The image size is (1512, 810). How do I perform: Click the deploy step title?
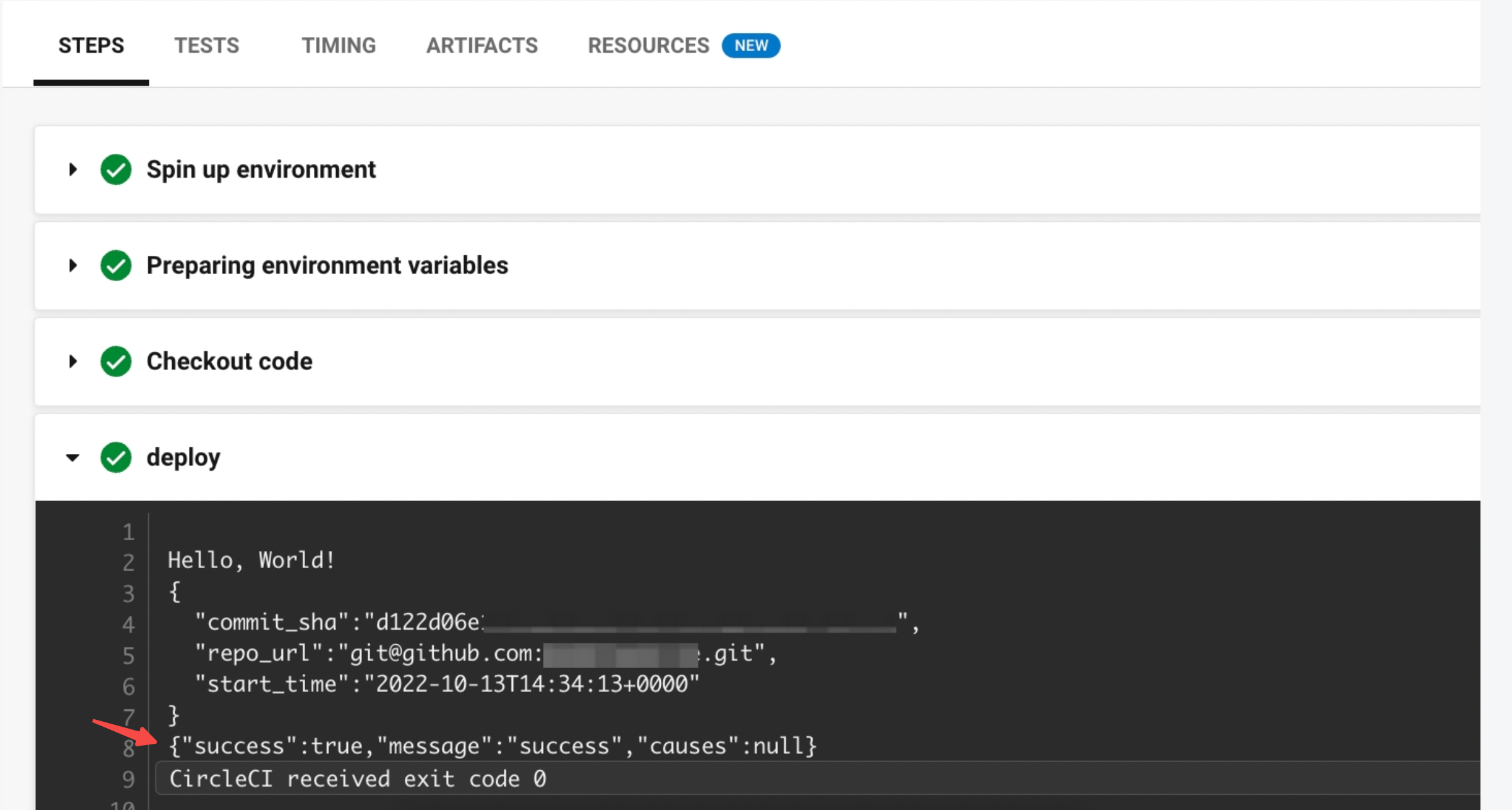pos(183,457)
